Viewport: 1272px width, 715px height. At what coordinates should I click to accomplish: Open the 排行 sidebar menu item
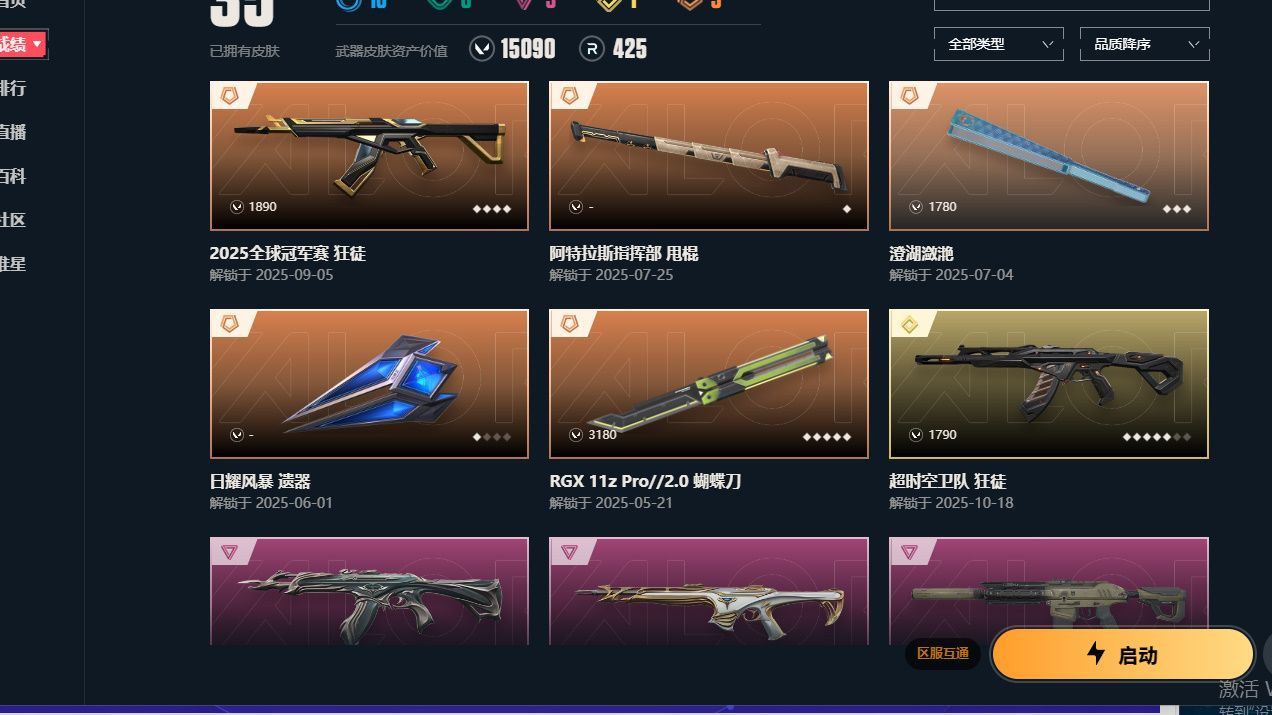click(x=12, y=88)
